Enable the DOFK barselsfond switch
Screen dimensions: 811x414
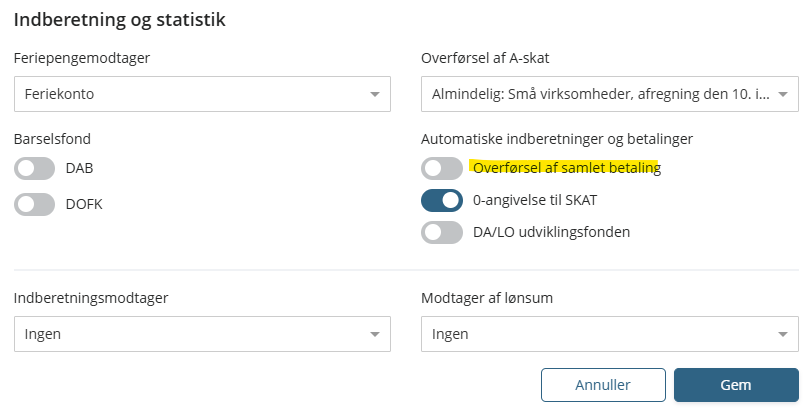[x=34, y=204]
